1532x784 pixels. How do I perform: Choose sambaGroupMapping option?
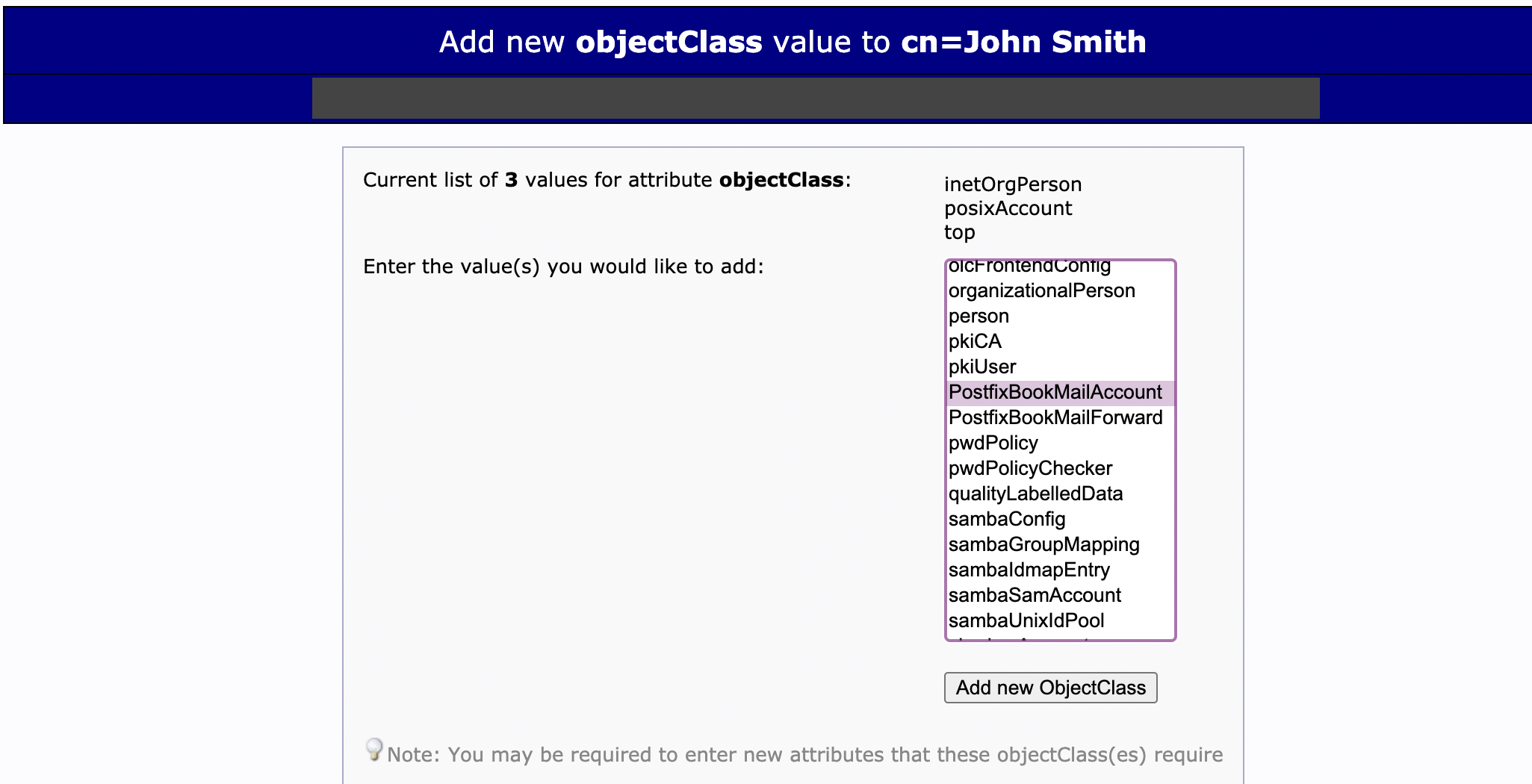tap(1060, 544)
